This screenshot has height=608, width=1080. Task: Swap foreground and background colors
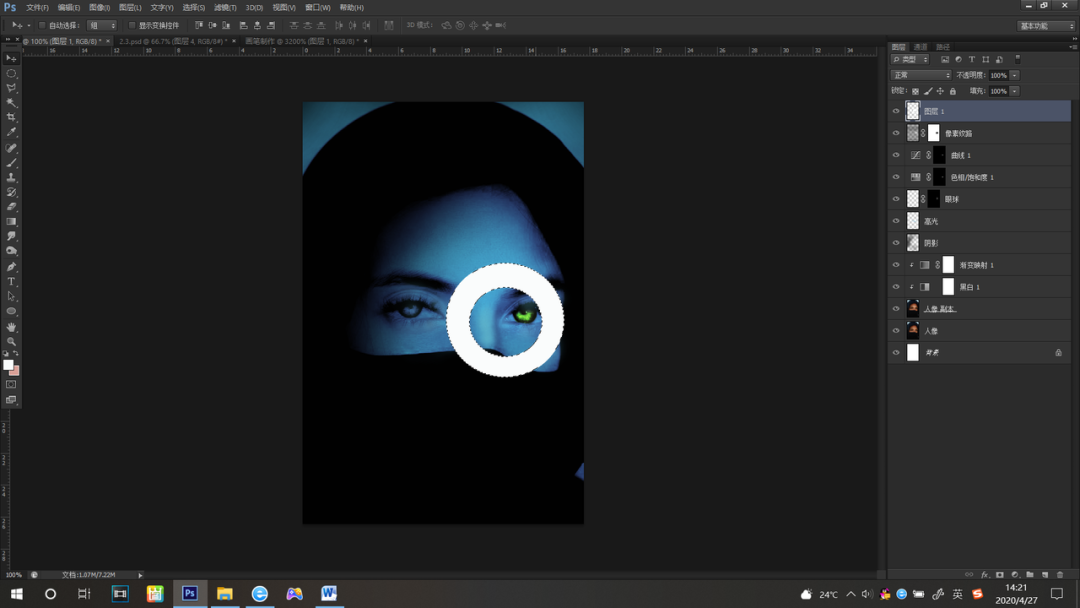tap(16, 353)
